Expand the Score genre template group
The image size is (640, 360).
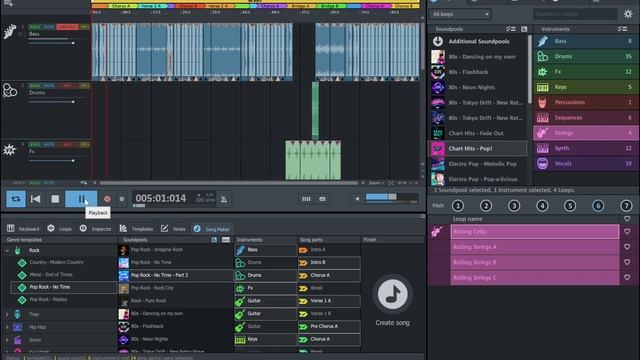click(7, 340)
